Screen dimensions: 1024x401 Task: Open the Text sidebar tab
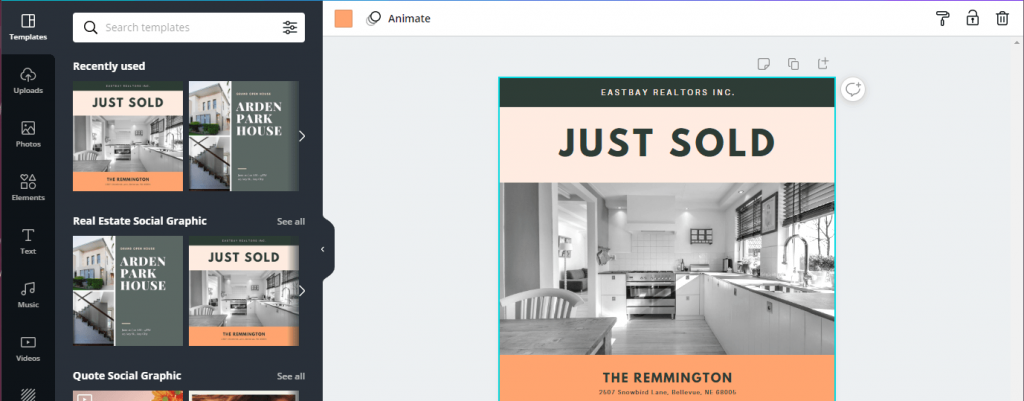coord(27,241)
